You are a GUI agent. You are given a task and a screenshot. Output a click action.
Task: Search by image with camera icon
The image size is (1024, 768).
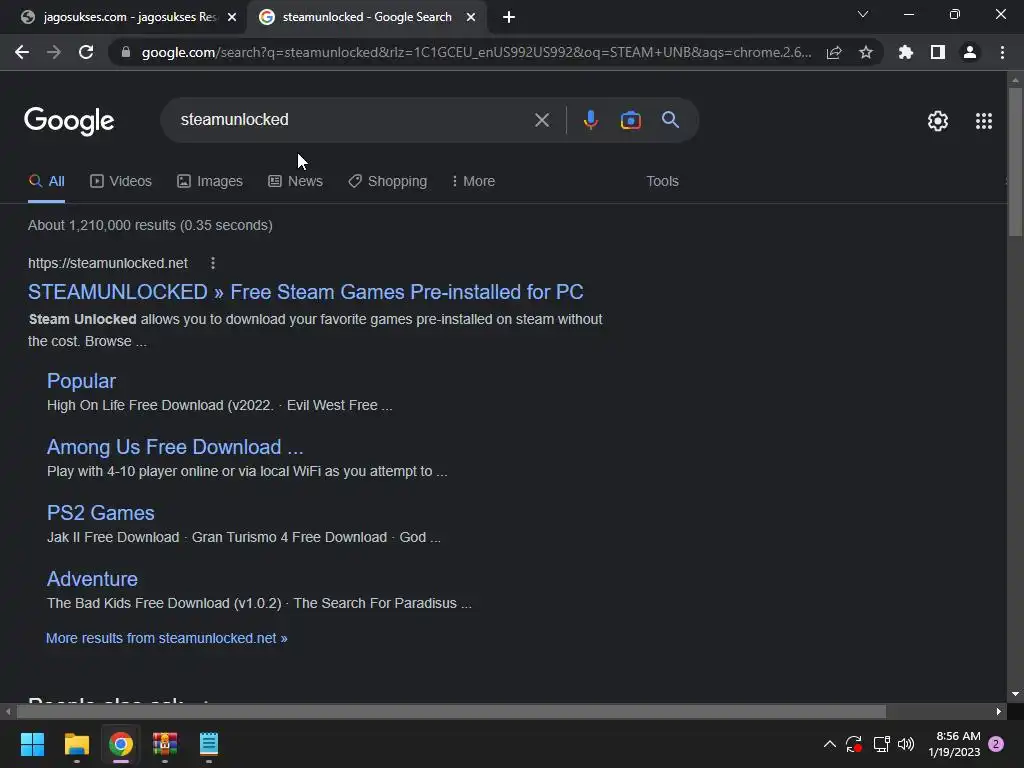pyautogui.click(x=631, y=120)
